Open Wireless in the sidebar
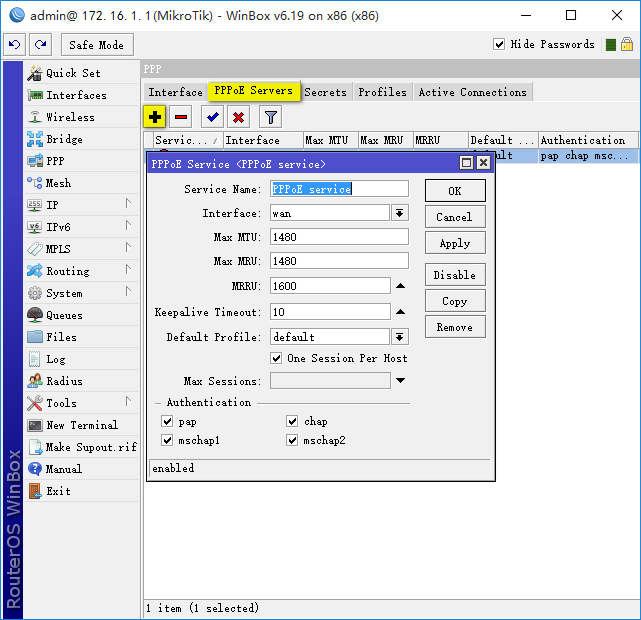The width and height of the screenshot is (641, 620). (x=82, y=117)
